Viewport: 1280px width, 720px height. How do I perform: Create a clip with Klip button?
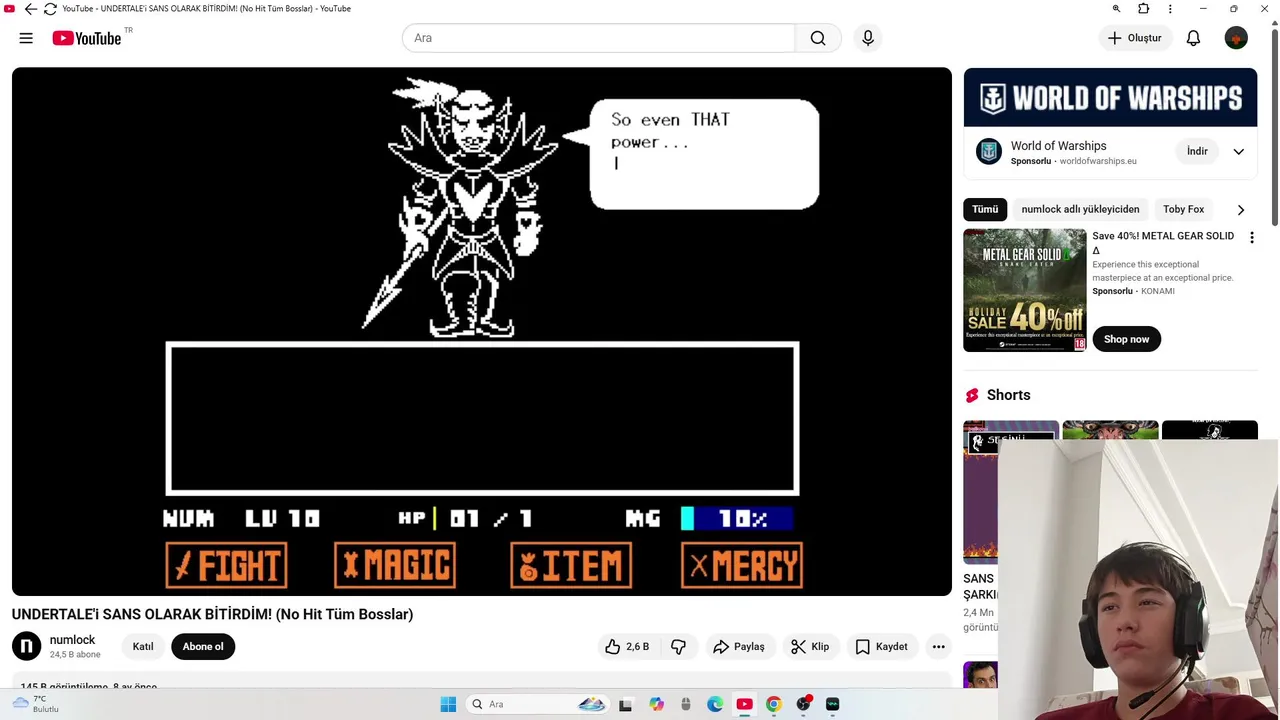click(810, 647)
